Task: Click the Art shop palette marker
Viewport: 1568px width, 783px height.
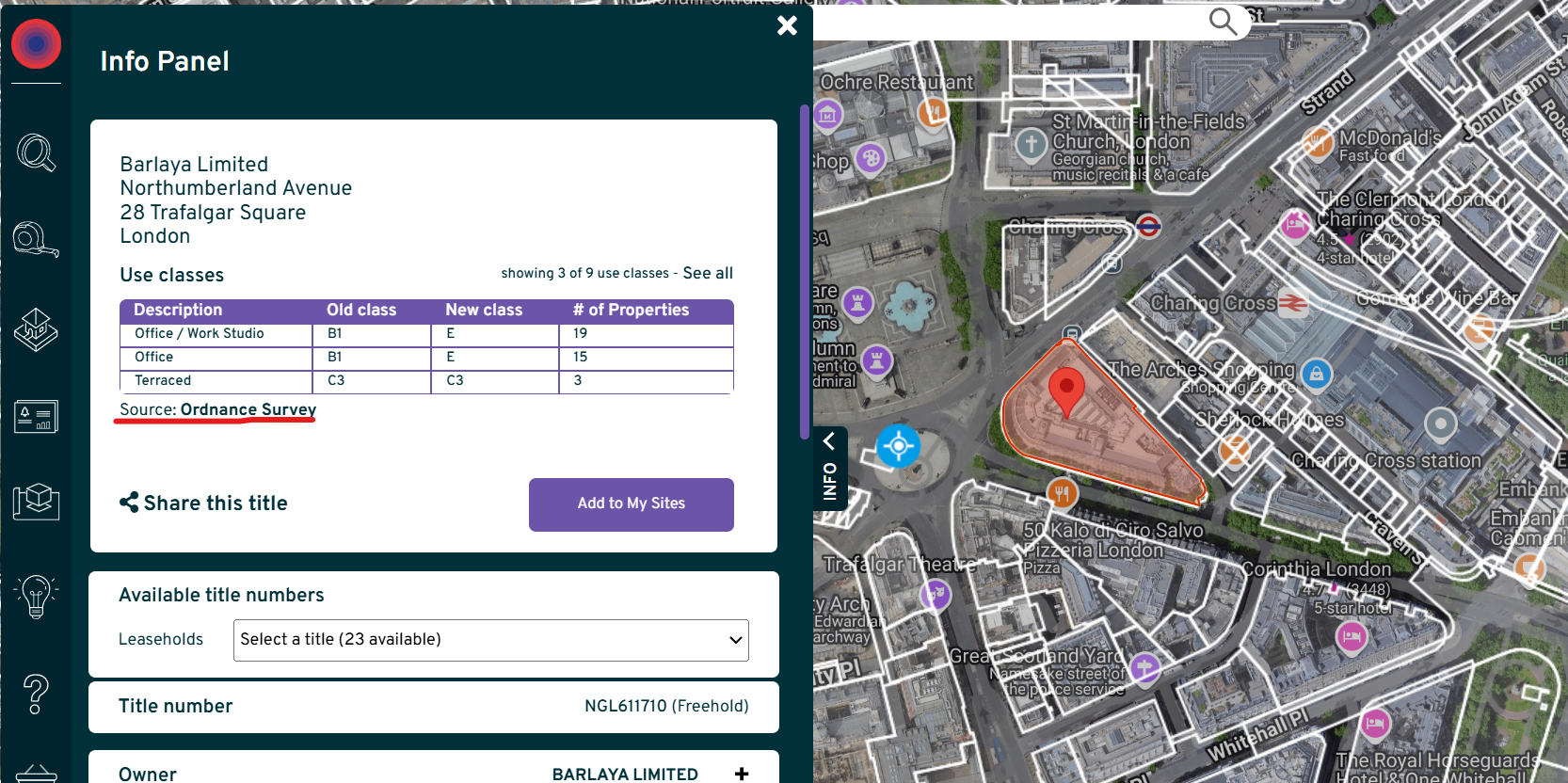Action: click(x=871, y=158)
